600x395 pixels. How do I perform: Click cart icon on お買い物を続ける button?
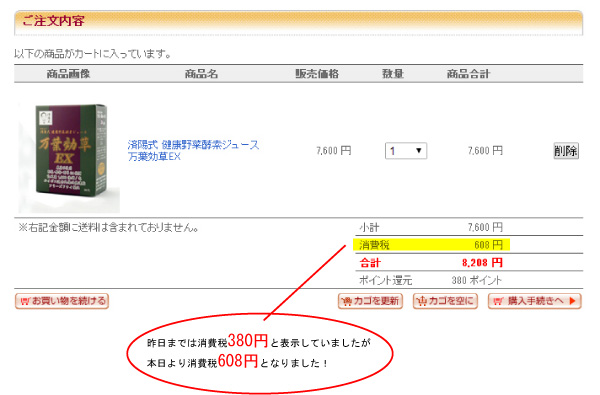coord(25,301)
